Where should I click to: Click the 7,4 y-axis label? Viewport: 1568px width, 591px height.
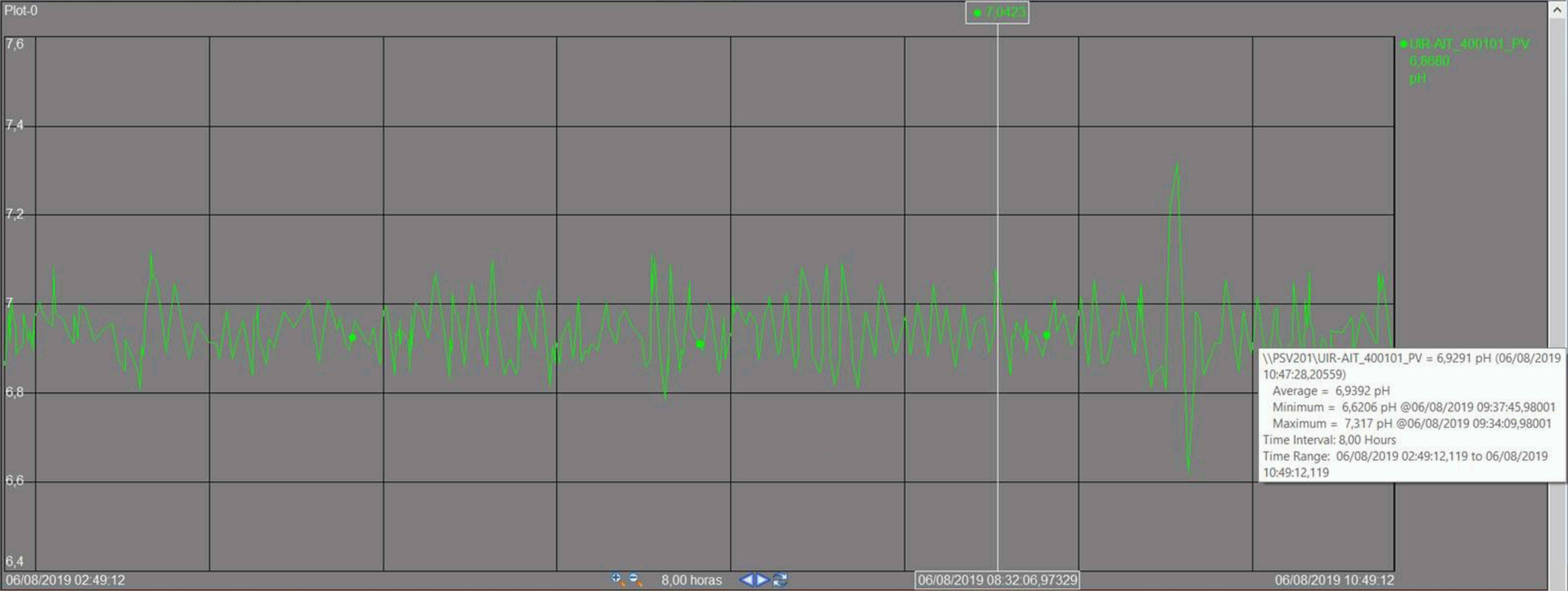15,126
